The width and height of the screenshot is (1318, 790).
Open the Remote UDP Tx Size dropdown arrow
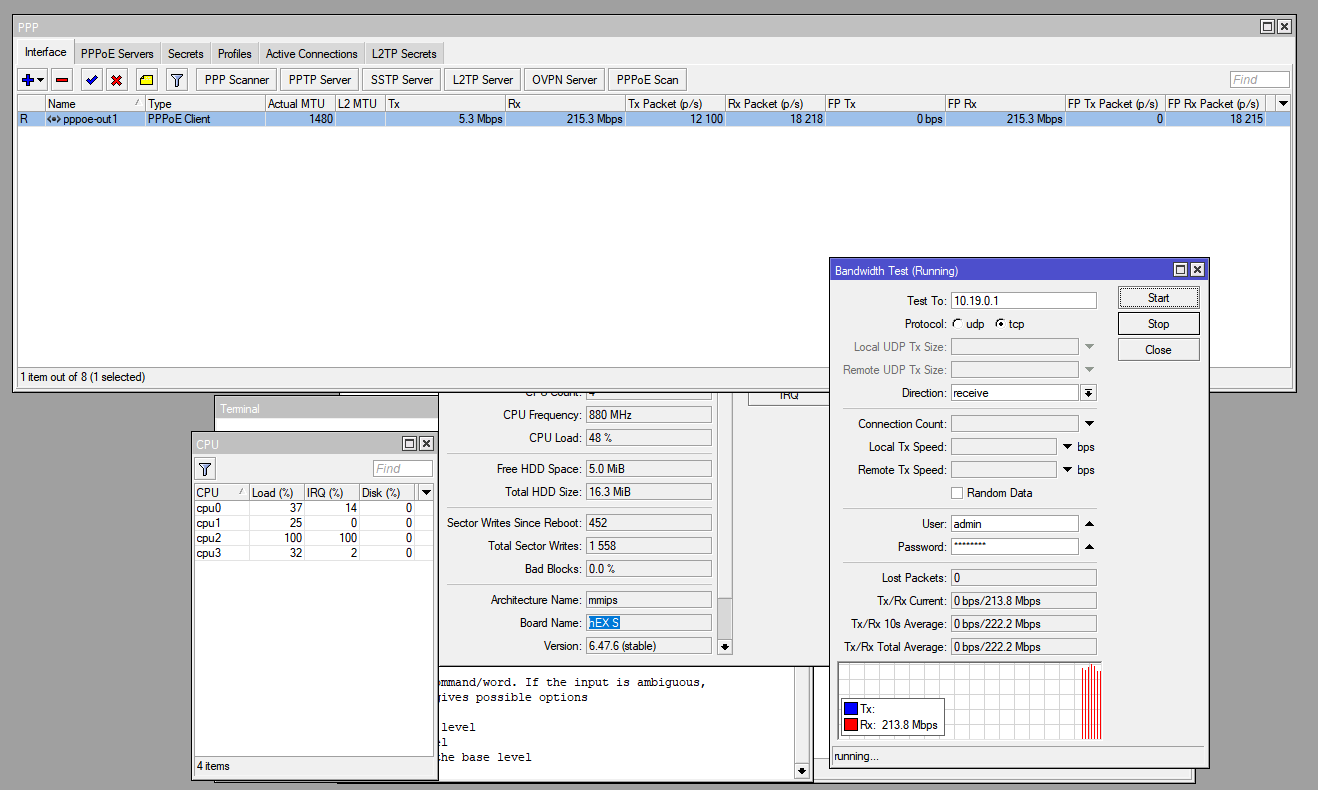(x=1089, y=370)
